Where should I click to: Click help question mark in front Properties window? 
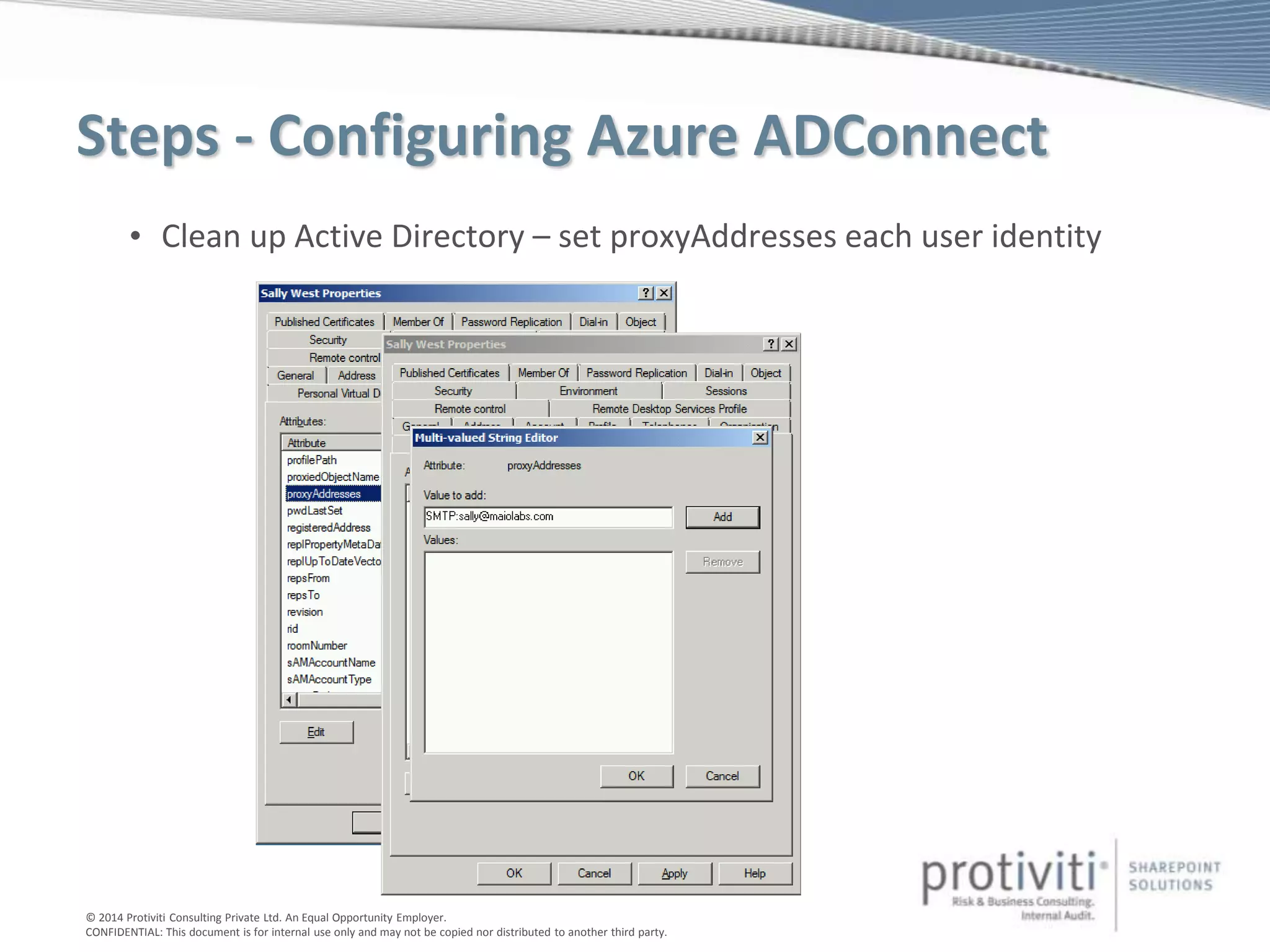[x=771, y=344]
